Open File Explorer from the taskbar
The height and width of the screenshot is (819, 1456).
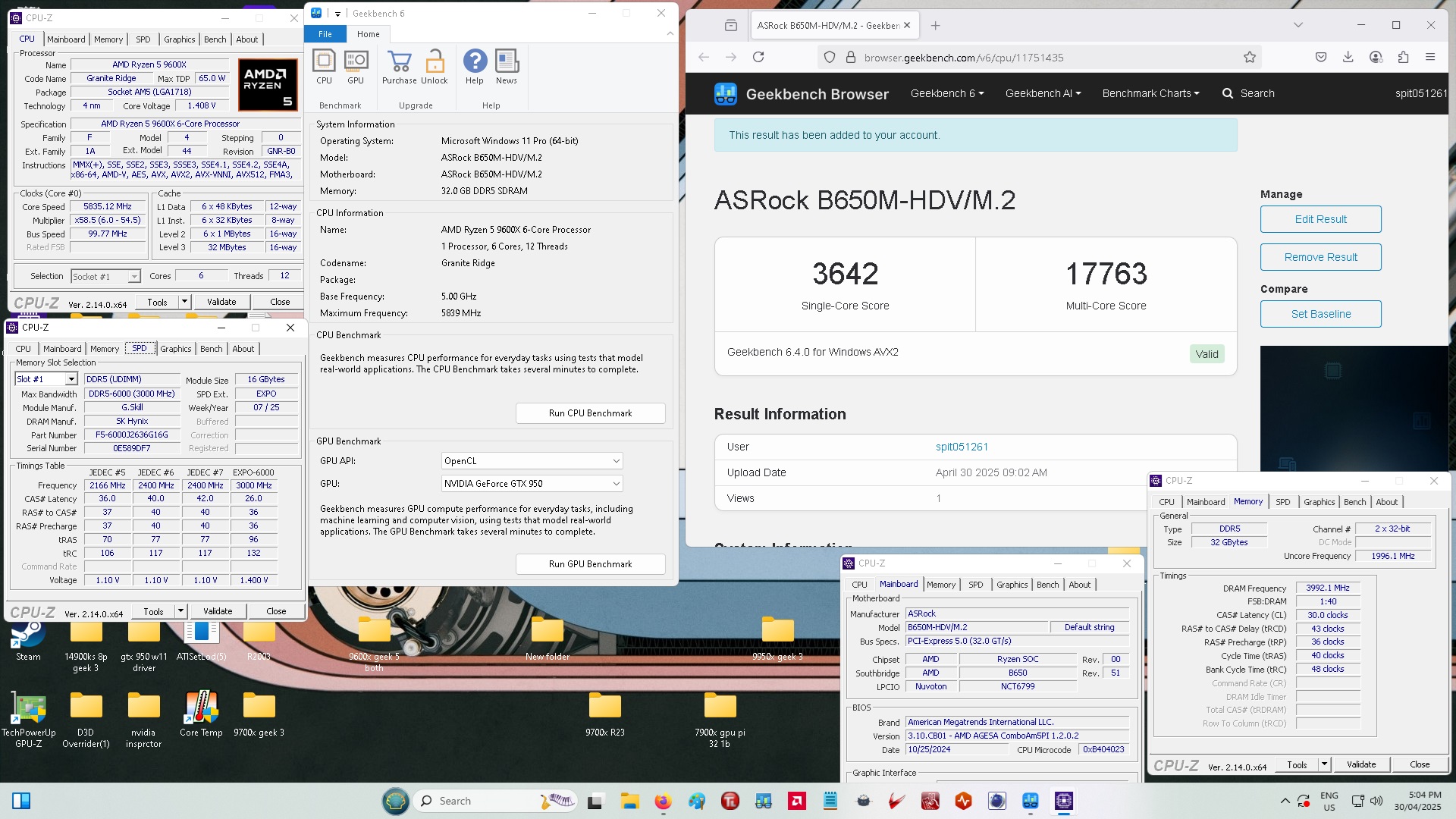point(629,801)
